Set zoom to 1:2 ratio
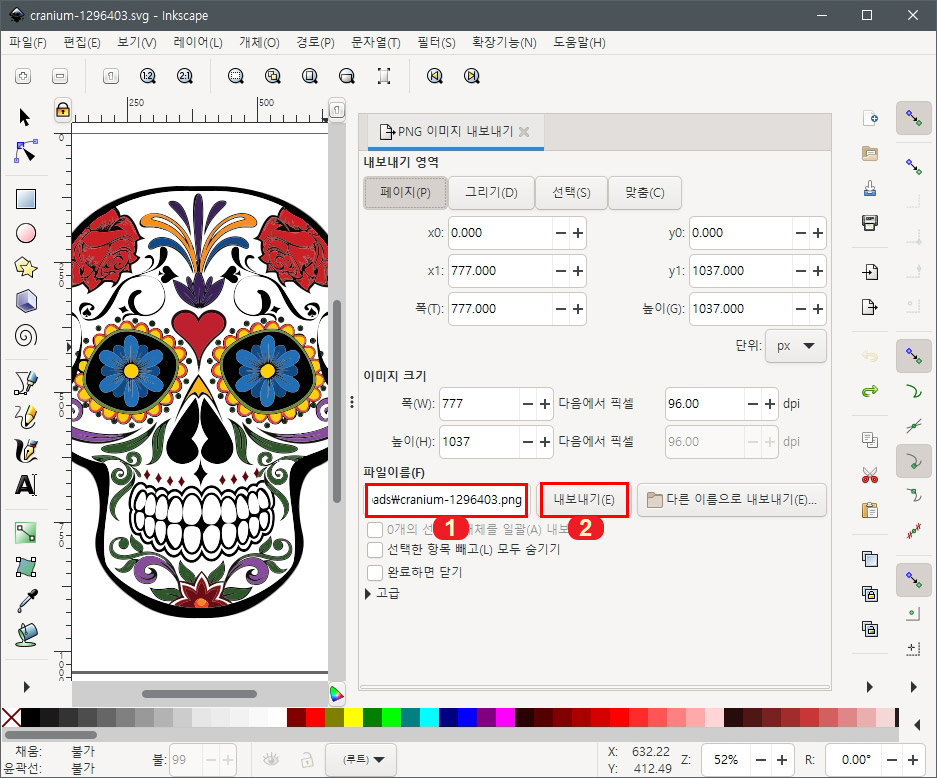 tap(148, 76)
